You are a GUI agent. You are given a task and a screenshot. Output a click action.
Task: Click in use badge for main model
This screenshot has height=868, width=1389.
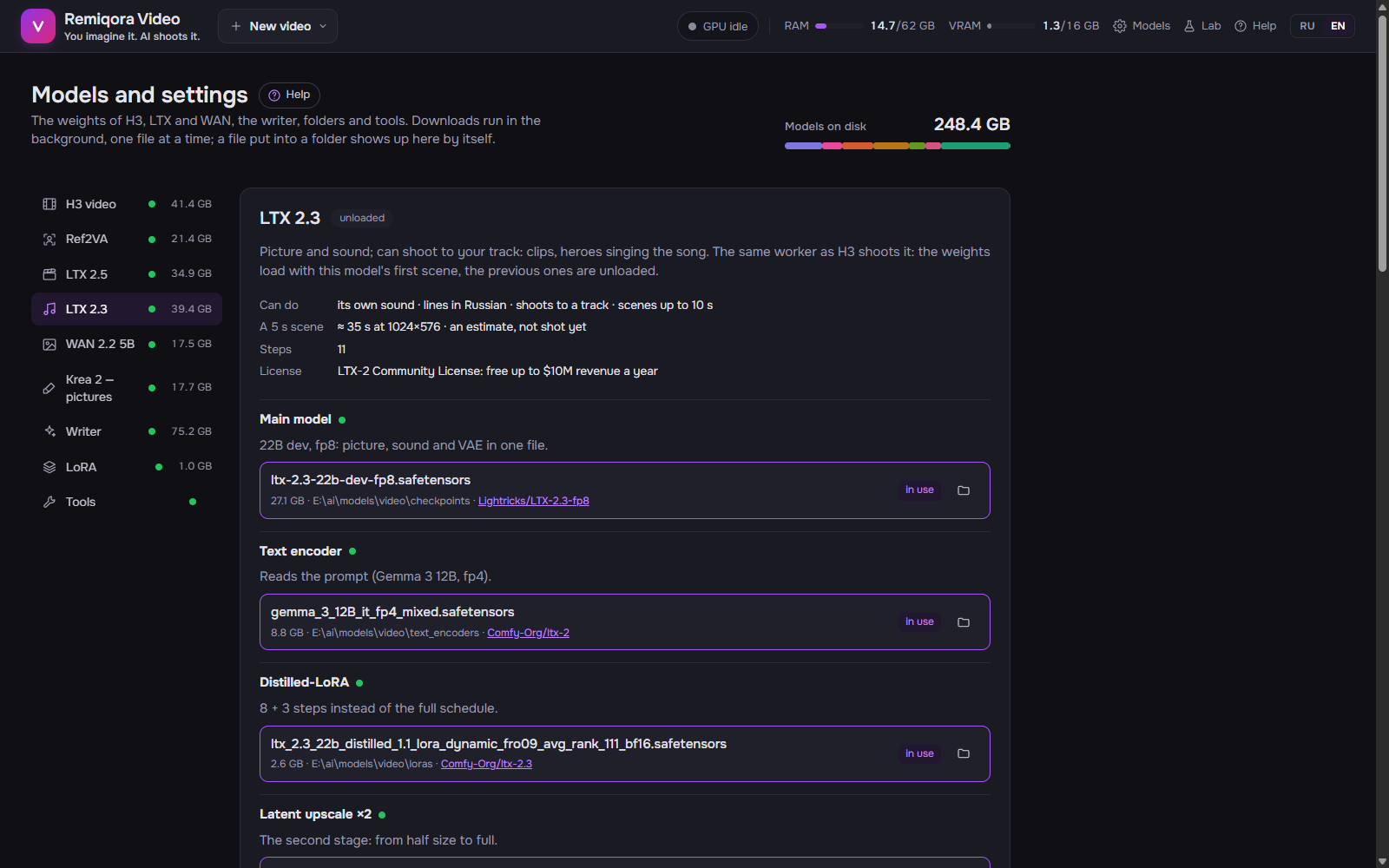point(919,490)
